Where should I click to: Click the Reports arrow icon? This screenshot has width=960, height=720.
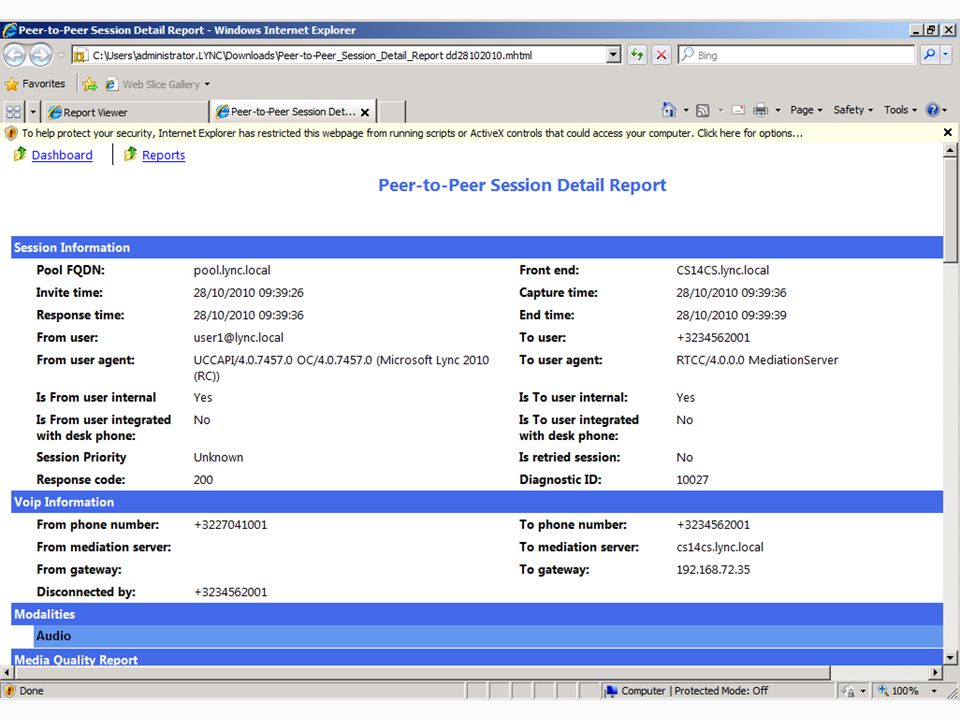pos(130,154)
